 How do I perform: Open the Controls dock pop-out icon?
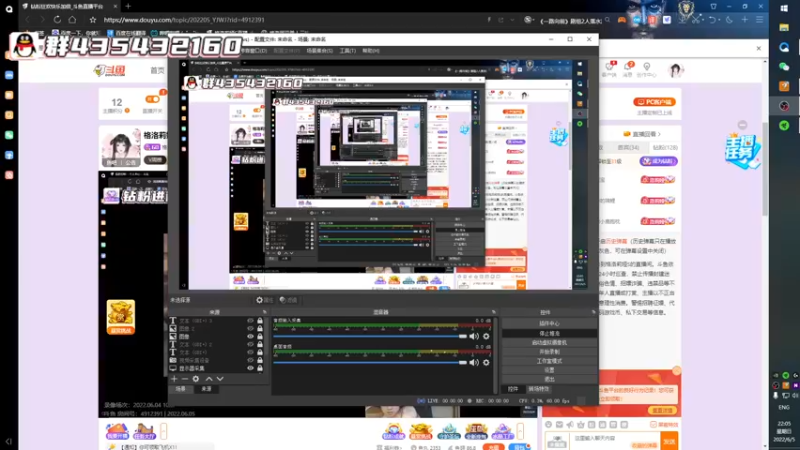[x=593, y=312]
